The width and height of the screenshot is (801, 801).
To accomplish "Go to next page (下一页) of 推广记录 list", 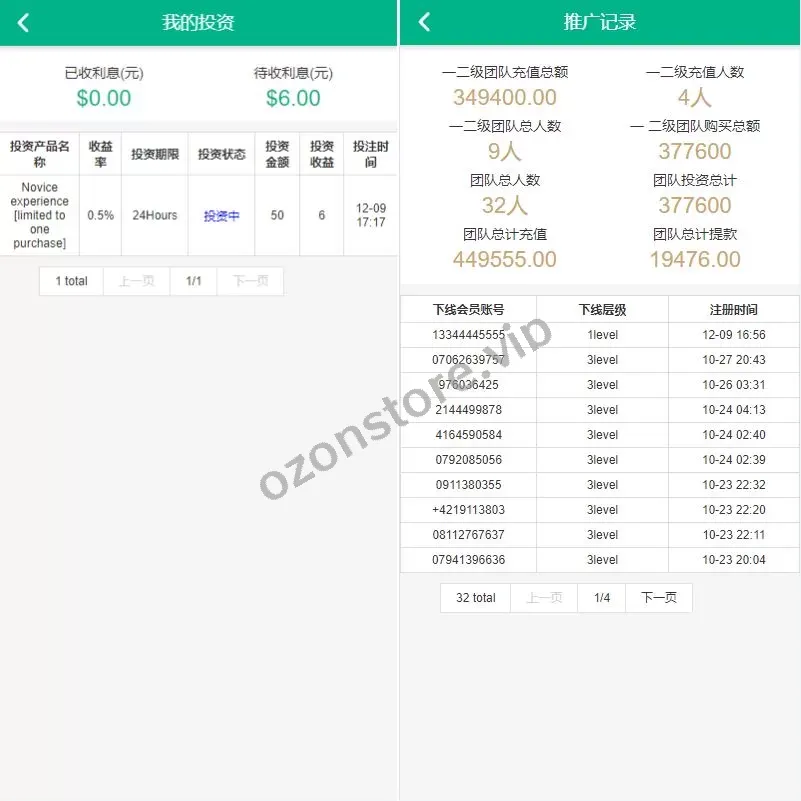I will 658,598.
